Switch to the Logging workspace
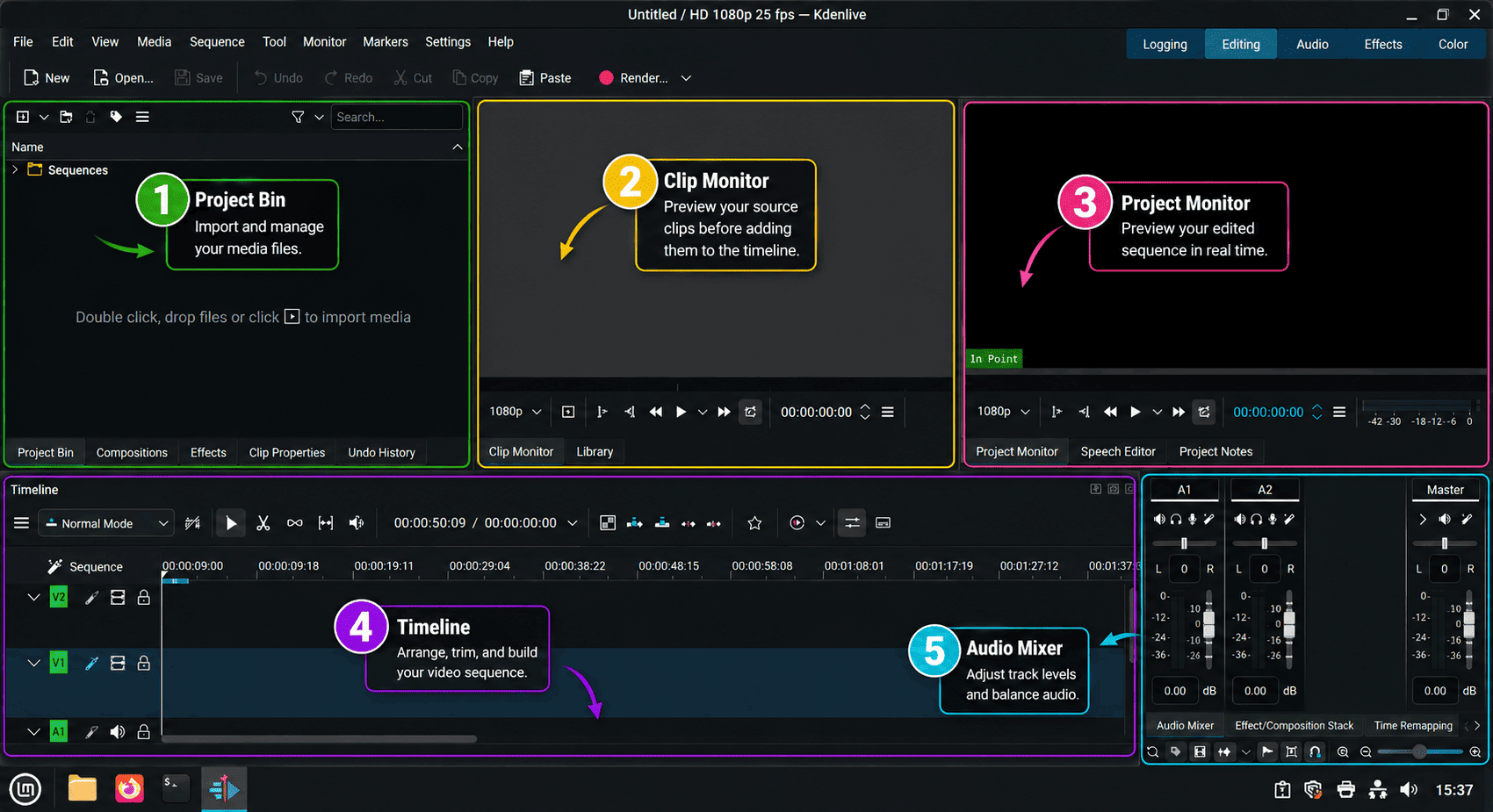Screen dimensions: 1493x812 1165,44
